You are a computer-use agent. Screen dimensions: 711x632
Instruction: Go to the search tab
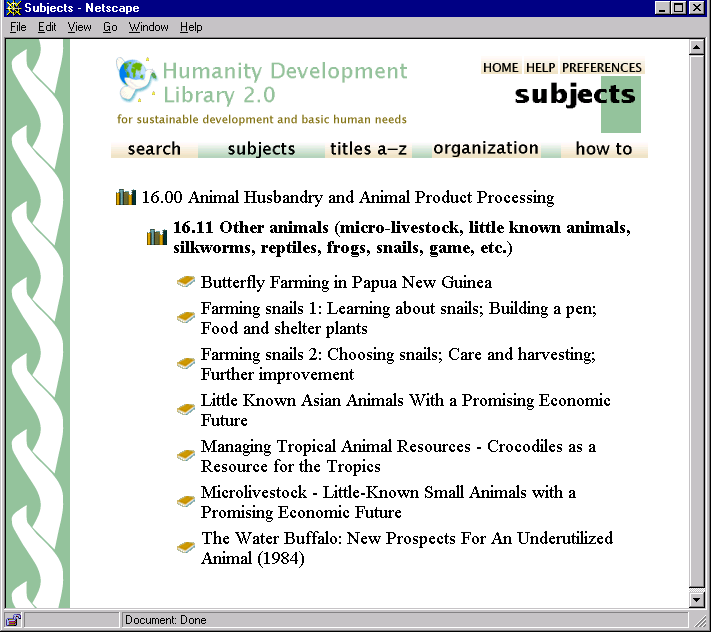click(154, 149)
